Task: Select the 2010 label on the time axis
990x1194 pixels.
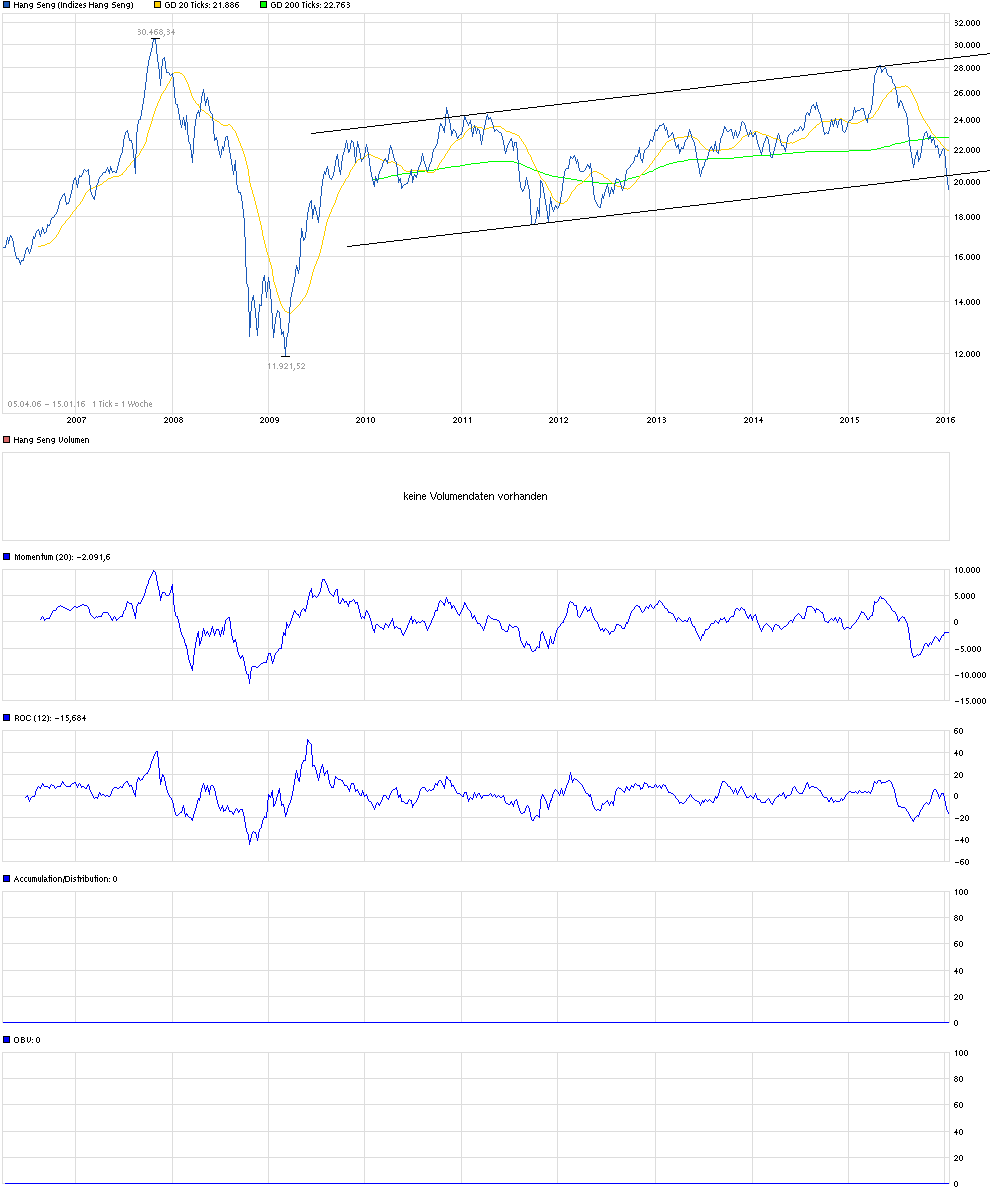Action: click(x=365, y=421)
